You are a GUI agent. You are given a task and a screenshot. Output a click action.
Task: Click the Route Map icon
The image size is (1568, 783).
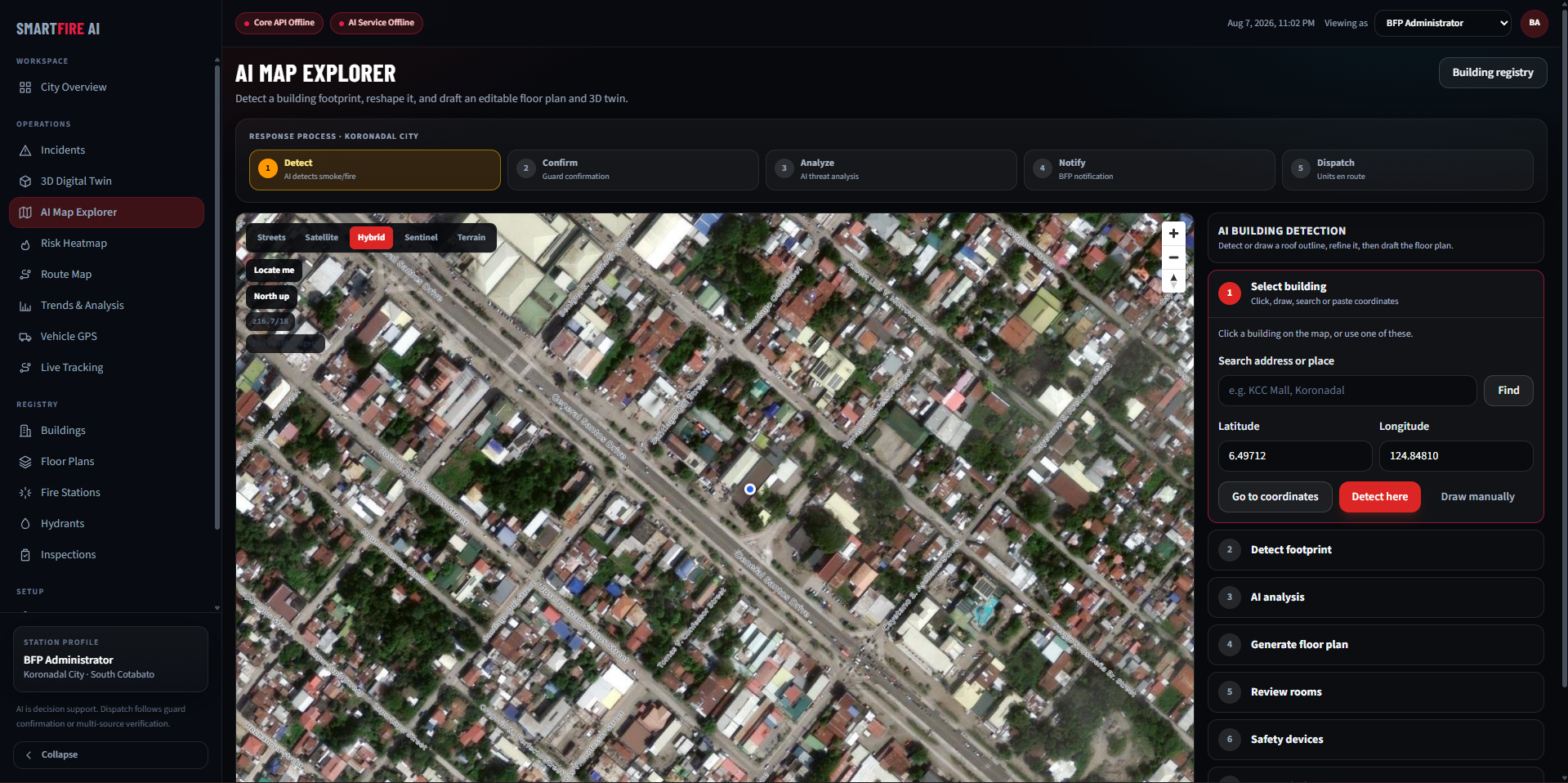pyautogui.click(x=25, y=275)
